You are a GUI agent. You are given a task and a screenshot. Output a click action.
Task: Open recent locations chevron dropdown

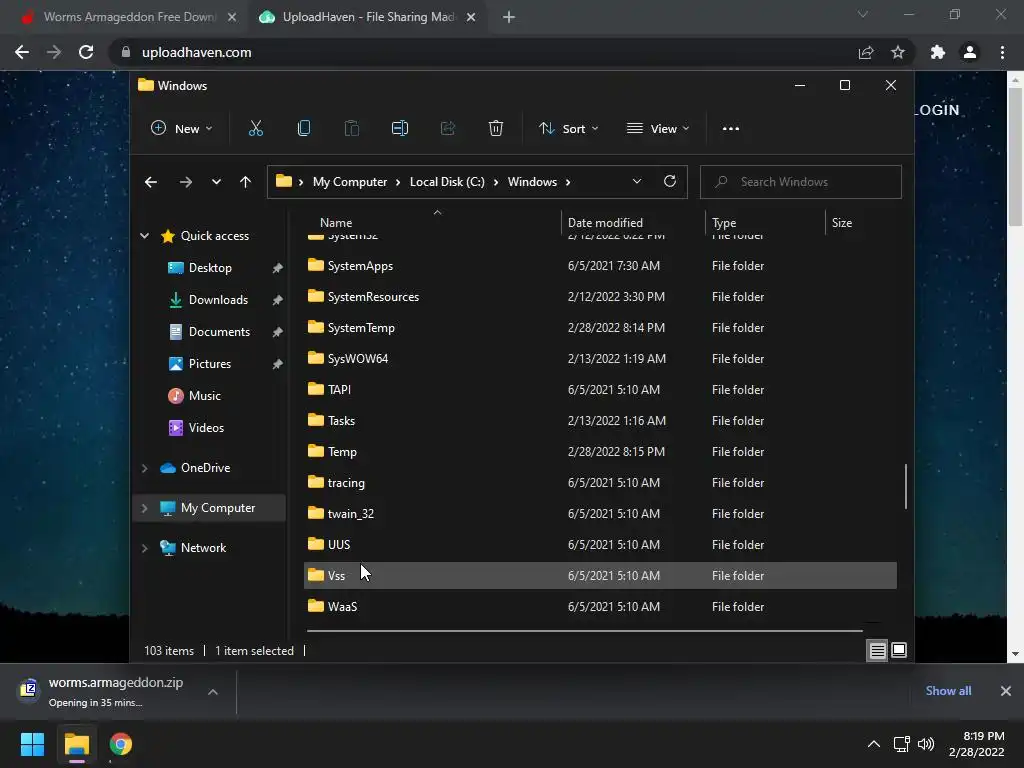click(x=216, y=182)
